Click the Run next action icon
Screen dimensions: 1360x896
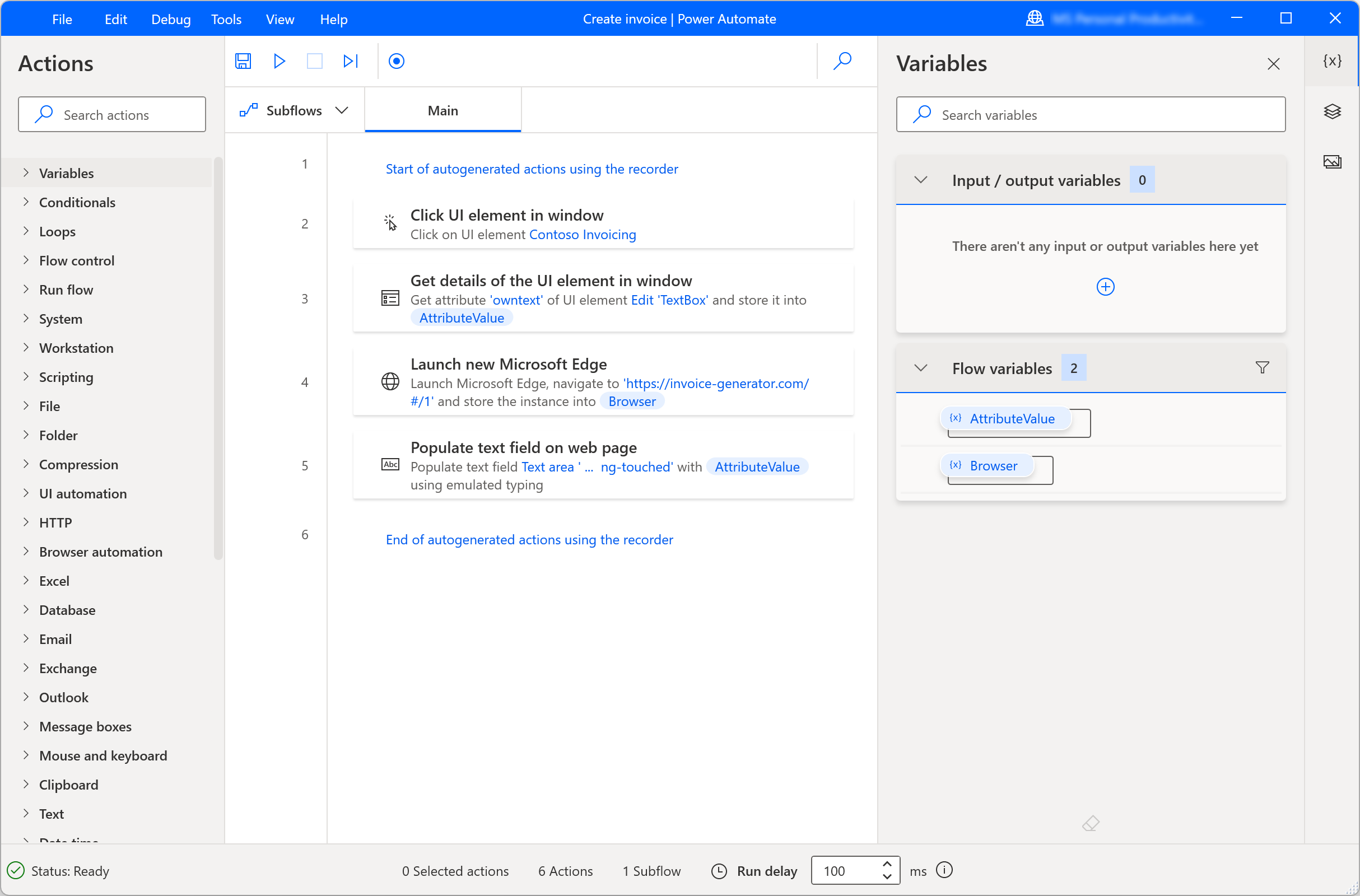click(x=350, y=61)
